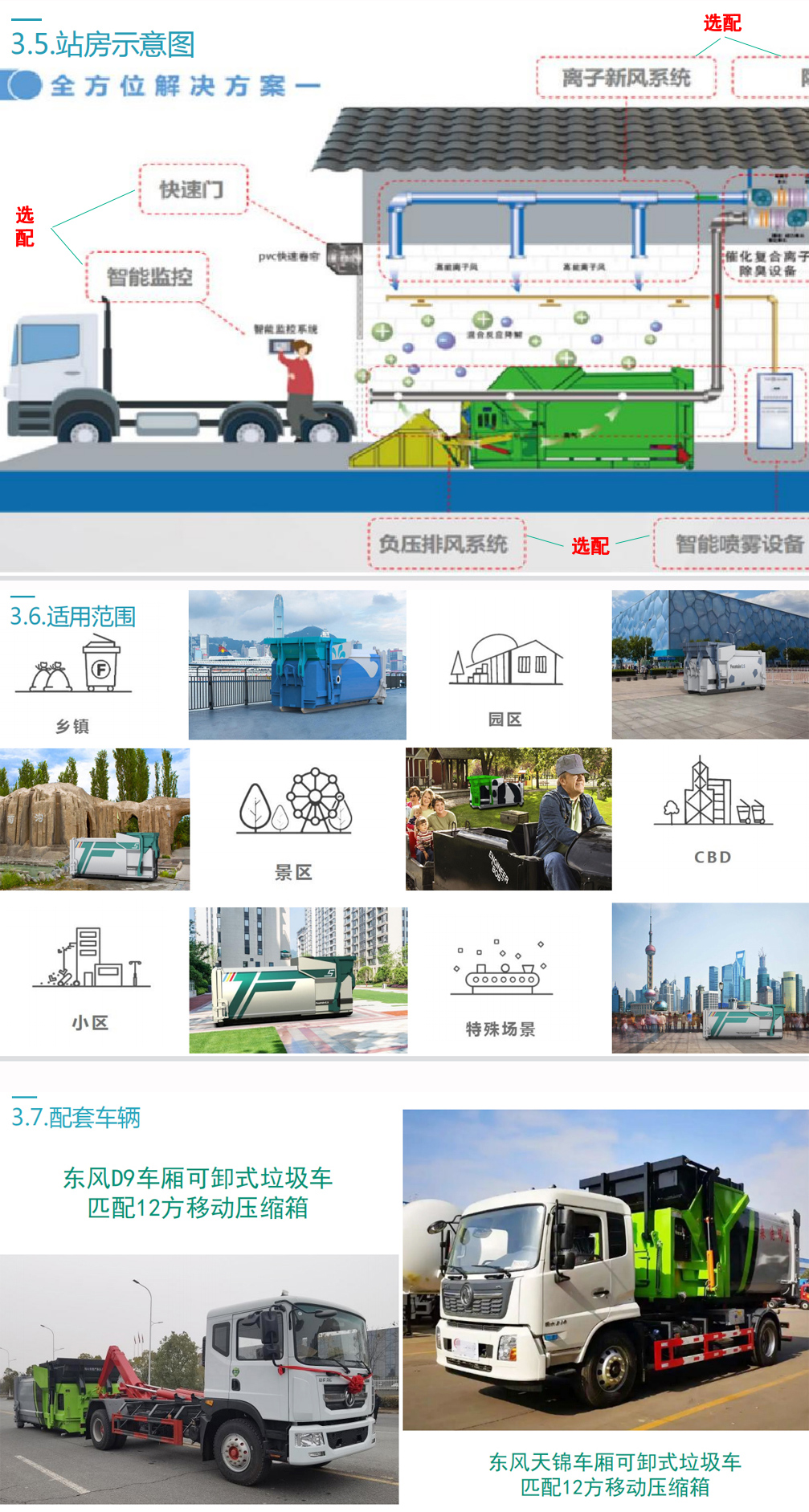Click the 3.6.适用范围 section heading
Image resolution: width=809 pixels, height=1512 pixels.
(73, 617)
